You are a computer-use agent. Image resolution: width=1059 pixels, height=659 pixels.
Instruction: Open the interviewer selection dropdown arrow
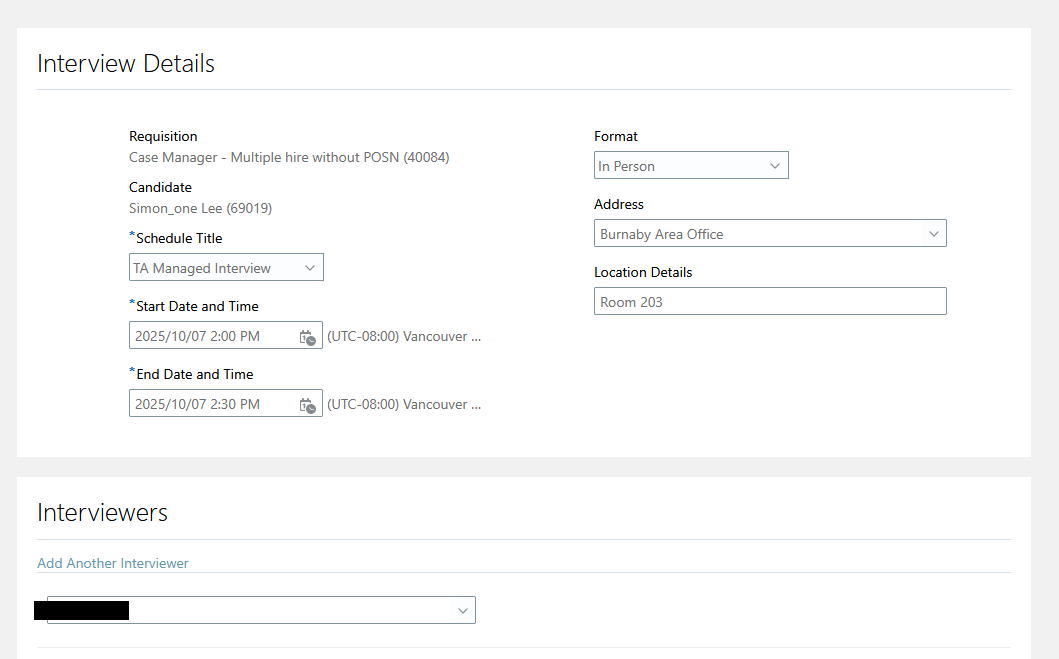462,610
